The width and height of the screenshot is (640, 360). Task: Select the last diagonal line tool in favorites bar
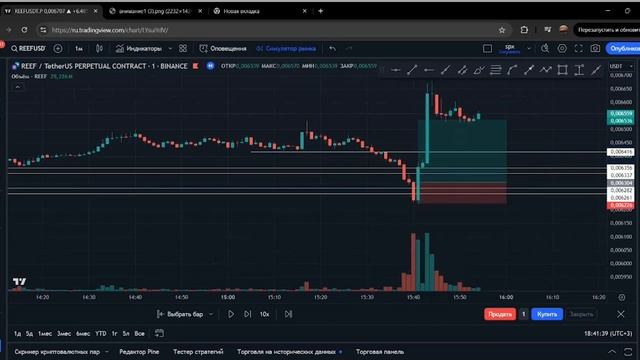pos(596,70)
